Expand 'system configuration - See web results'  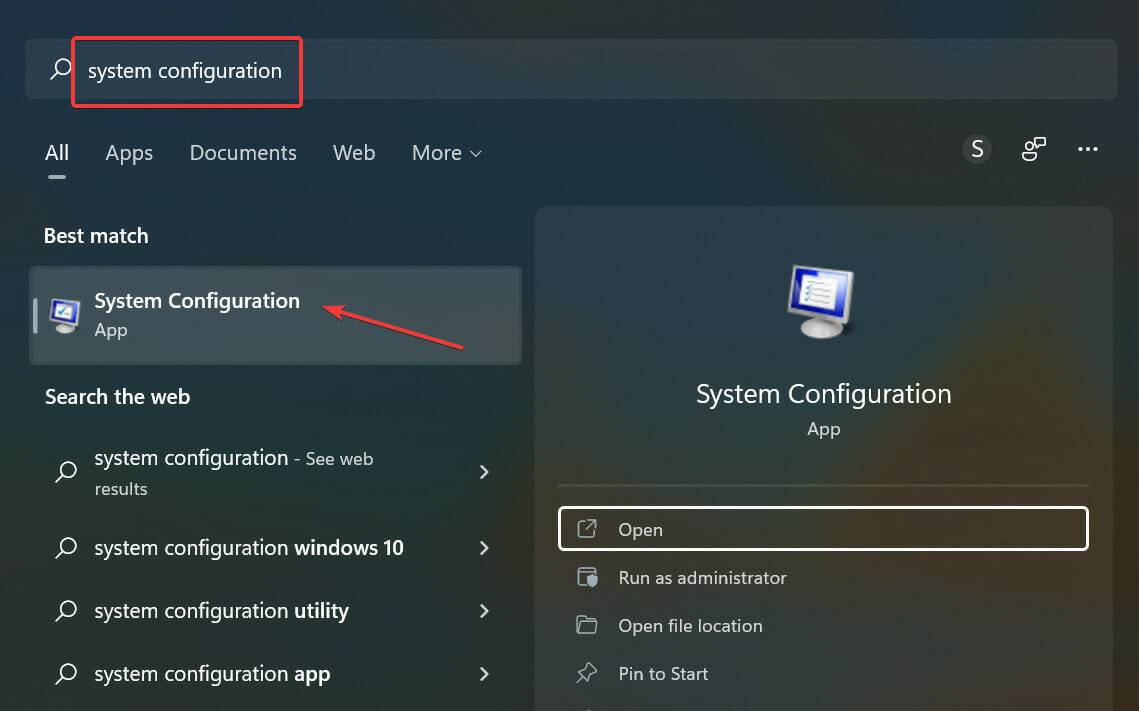pyautogui.click(x=484, y=471)
